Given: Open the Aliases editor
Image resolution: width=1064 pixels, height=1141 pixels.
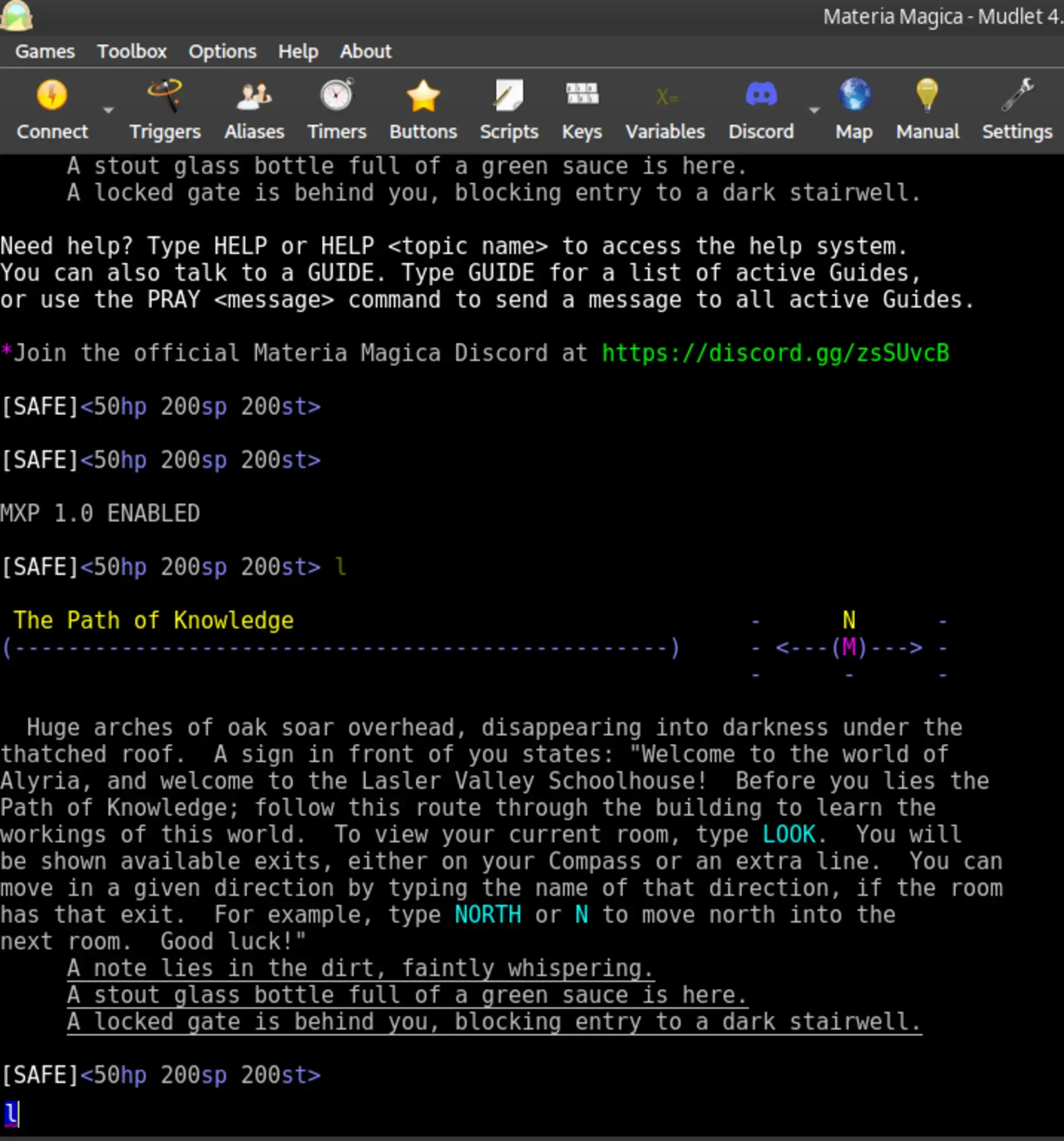Looking at the screenshot, I should coord(254,110).
